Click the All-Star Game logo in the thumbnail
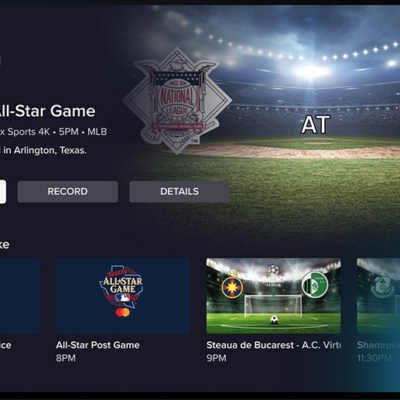 (122, 286)
